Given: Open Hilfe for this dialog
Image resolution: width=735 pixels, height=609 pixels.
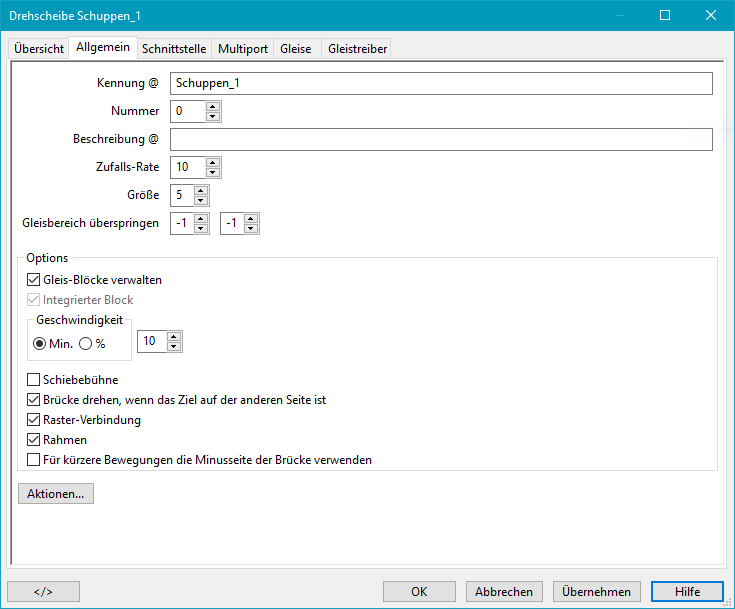Looking at the screenshot, I should (x=687, y=591).
